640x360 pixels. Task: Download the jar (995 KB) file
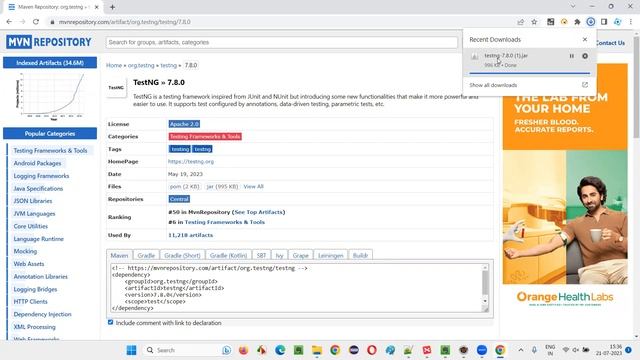(x=222, y=187)
